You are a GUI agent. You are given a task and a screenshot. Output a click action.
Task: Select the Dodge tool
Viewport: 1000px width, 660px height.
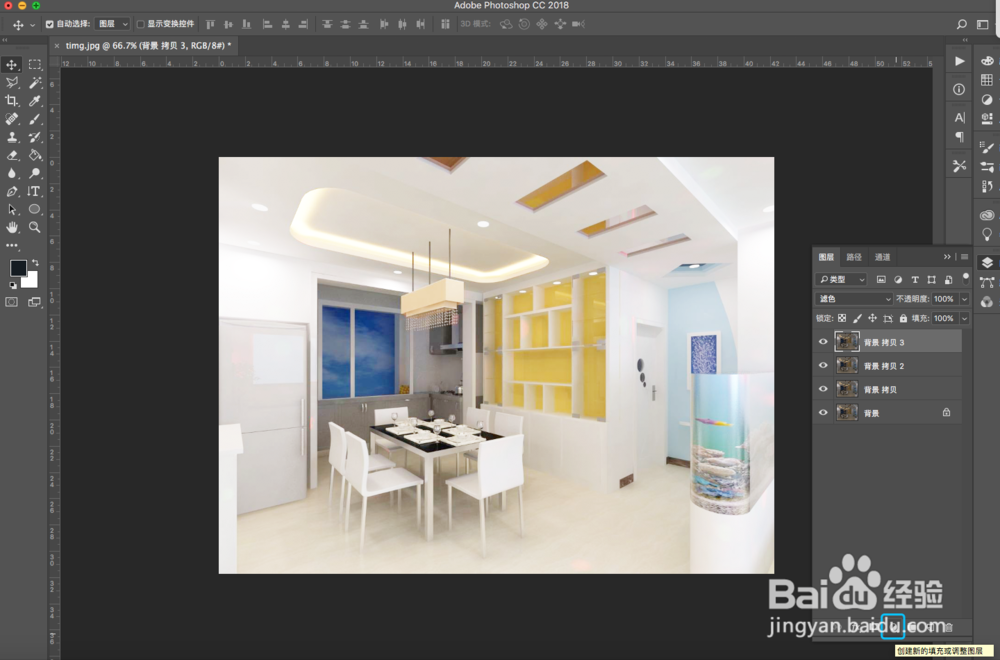pos(34,173)
